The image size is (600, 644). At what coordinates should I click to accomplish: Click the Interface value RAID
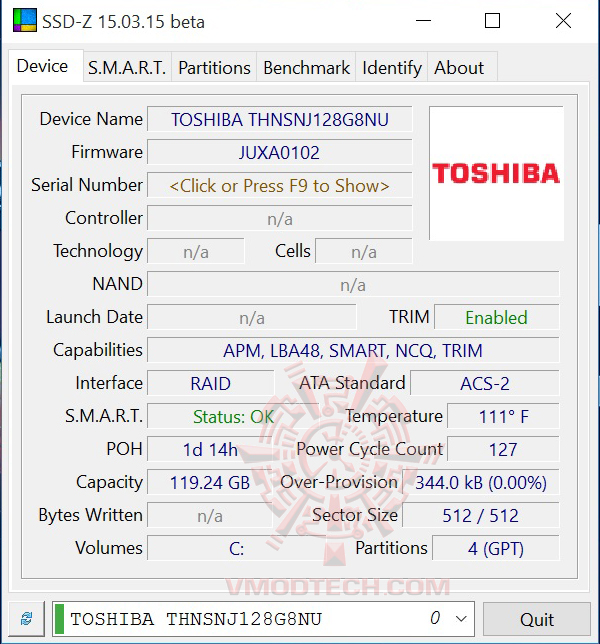tap(211, 384)
